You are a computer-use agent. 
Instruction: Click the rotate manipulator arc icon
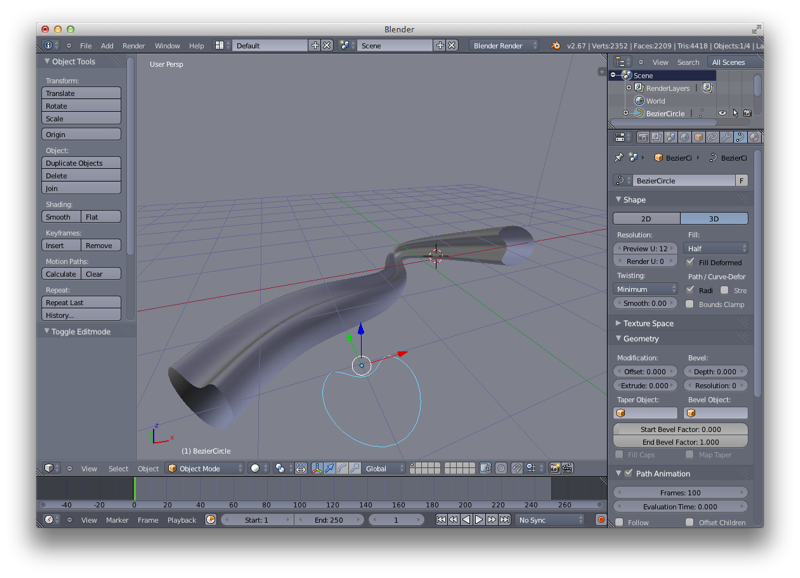[x=342, y=468]
